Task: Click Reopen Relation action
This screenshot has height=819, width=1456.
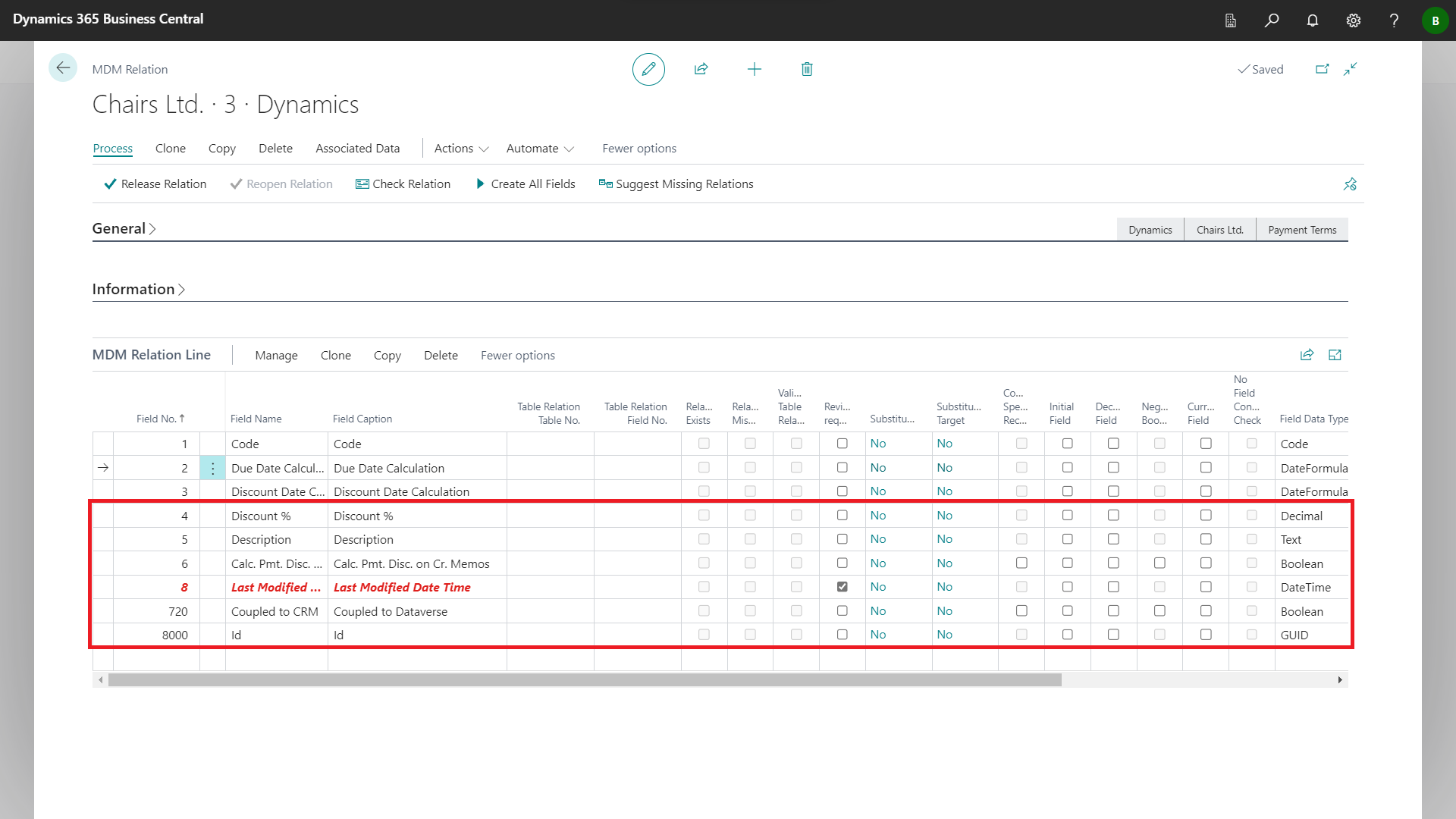Action: [x=281, y=184]
